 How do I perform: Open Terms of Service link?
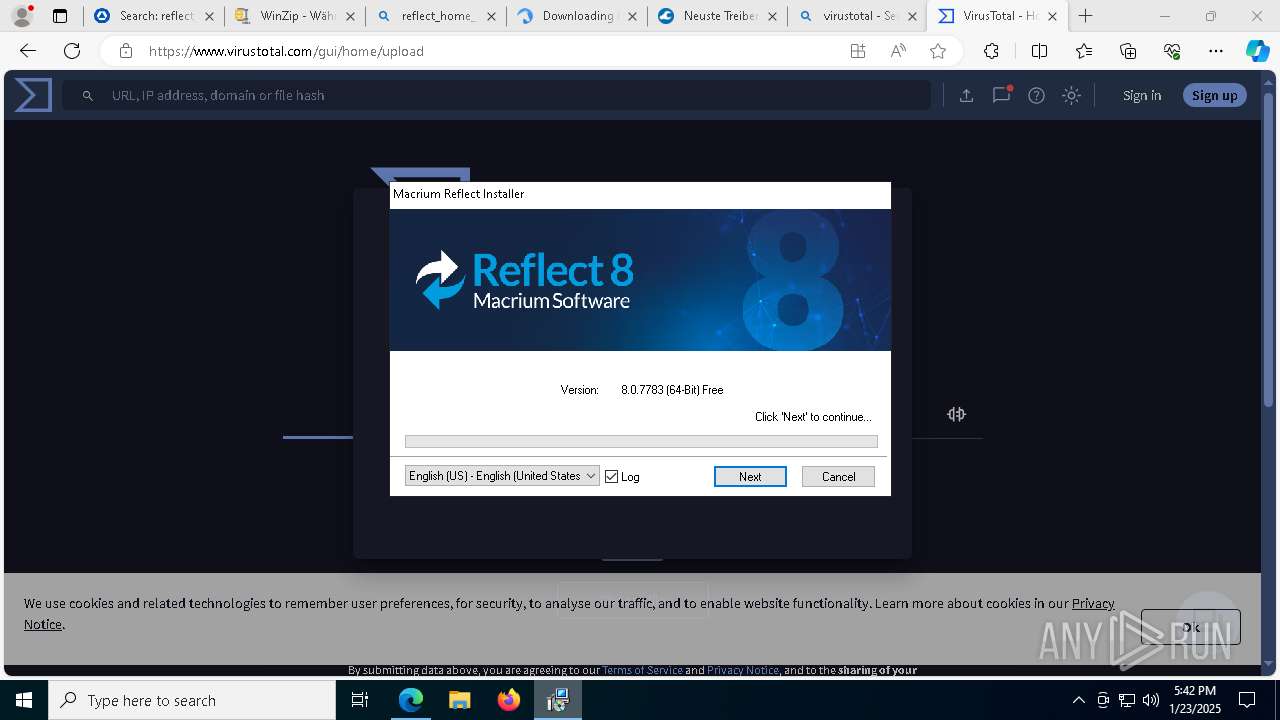pos(642,670)
